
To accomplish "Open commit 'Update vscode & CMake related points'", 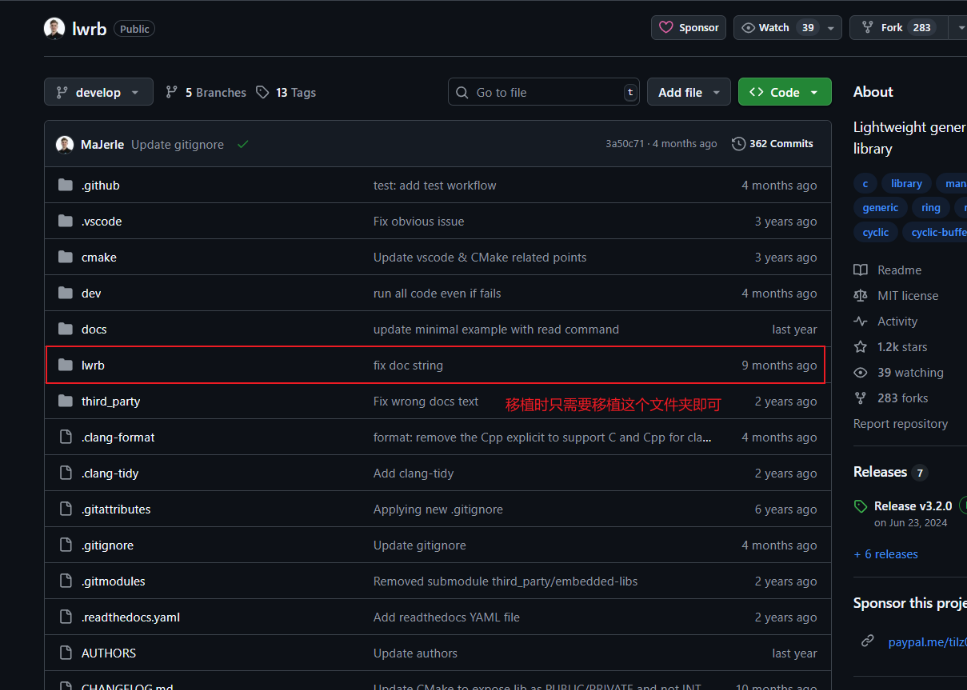I will 480,258.
